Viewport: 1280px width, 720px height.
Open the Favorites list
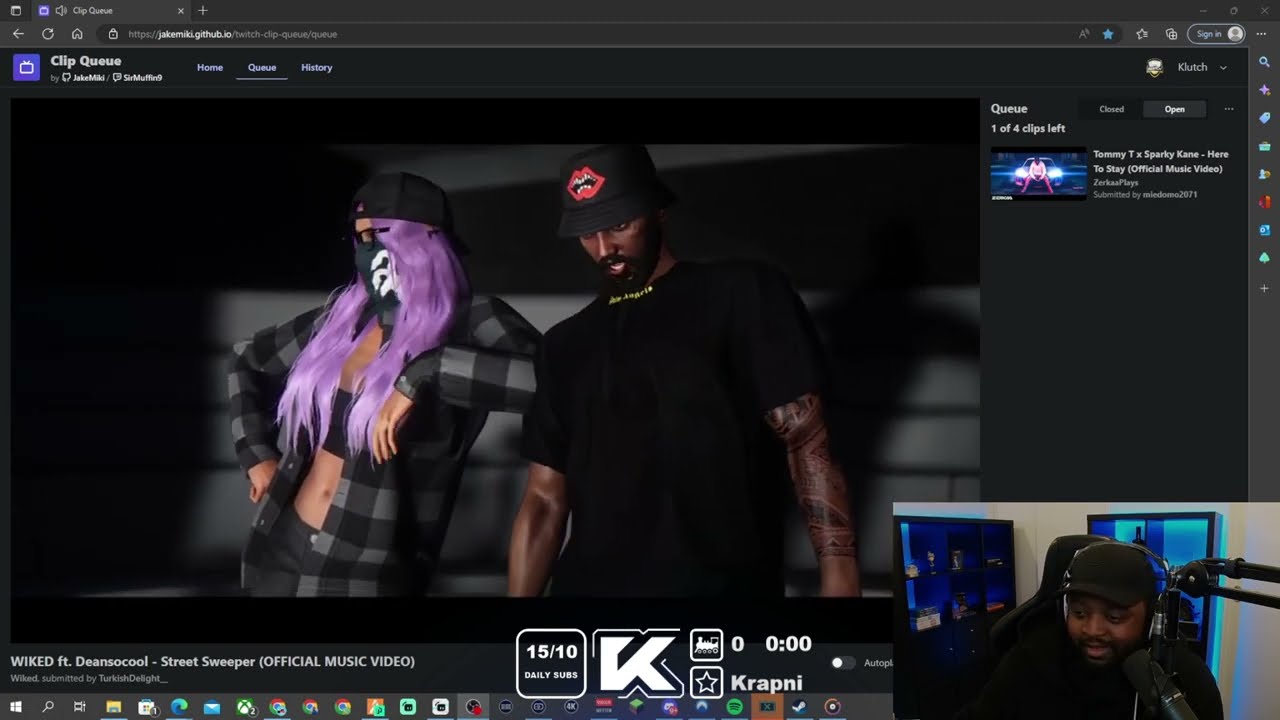[x=1142, y=34]
